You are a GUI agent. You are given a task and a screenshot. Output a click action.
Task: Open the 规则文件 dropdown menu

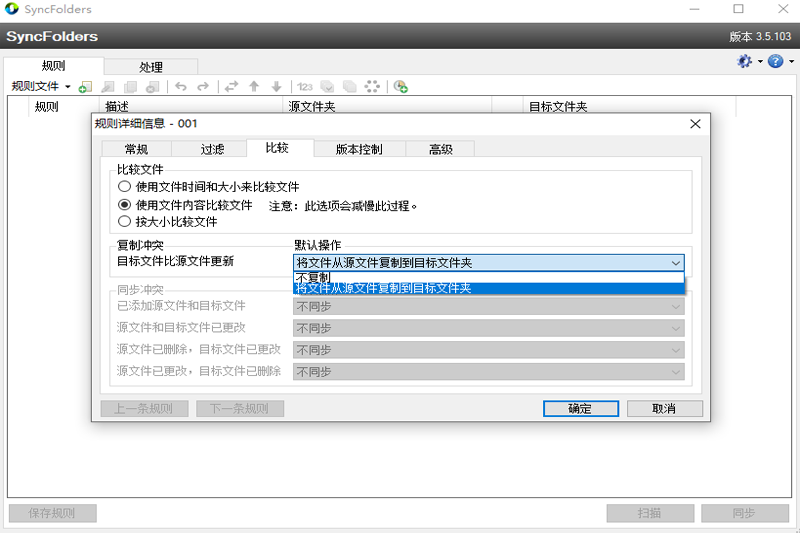[40, 87]
